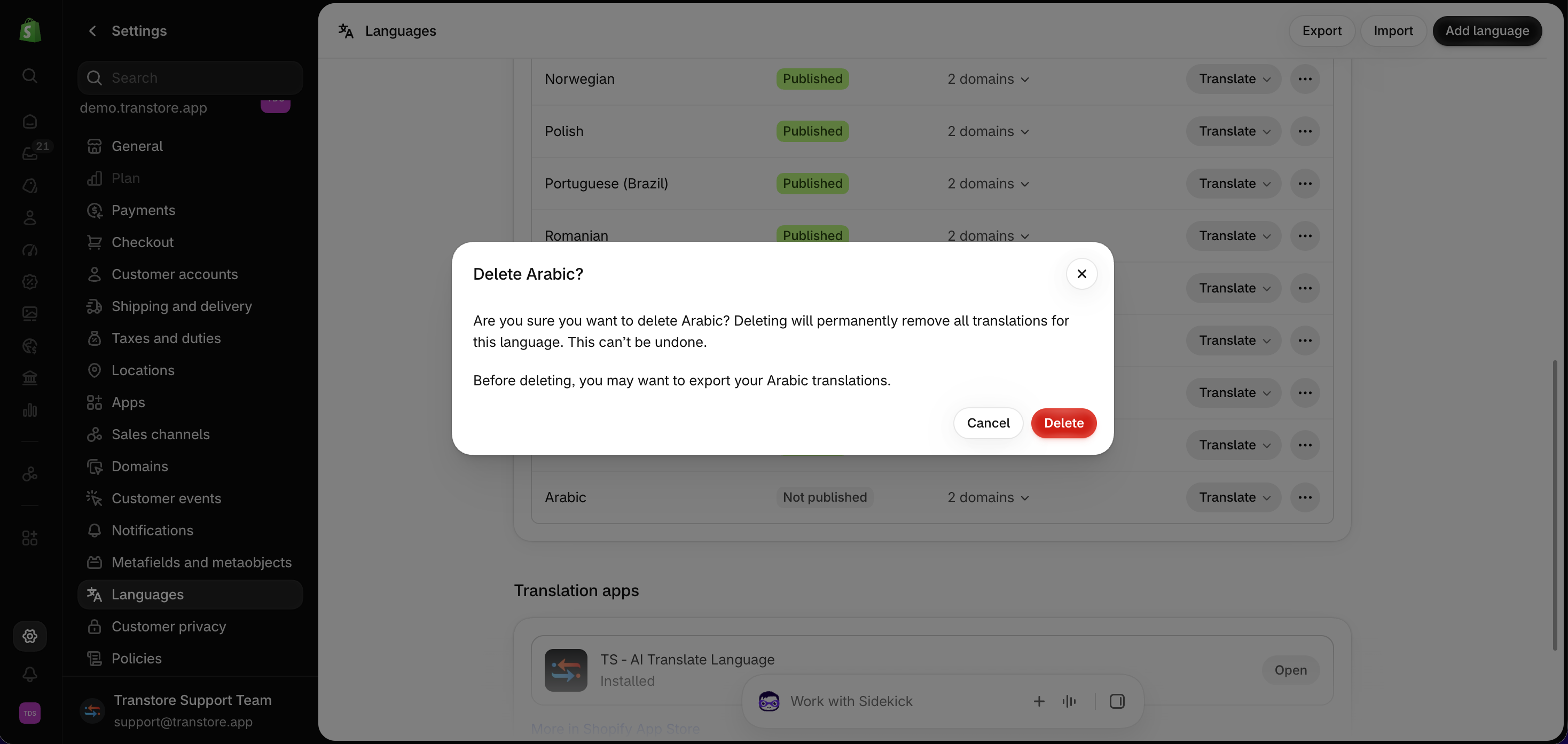This screenshot has height=744, width=1568.
Task: Close the Delete Arabic dialog
Action: pos(1081,274)
